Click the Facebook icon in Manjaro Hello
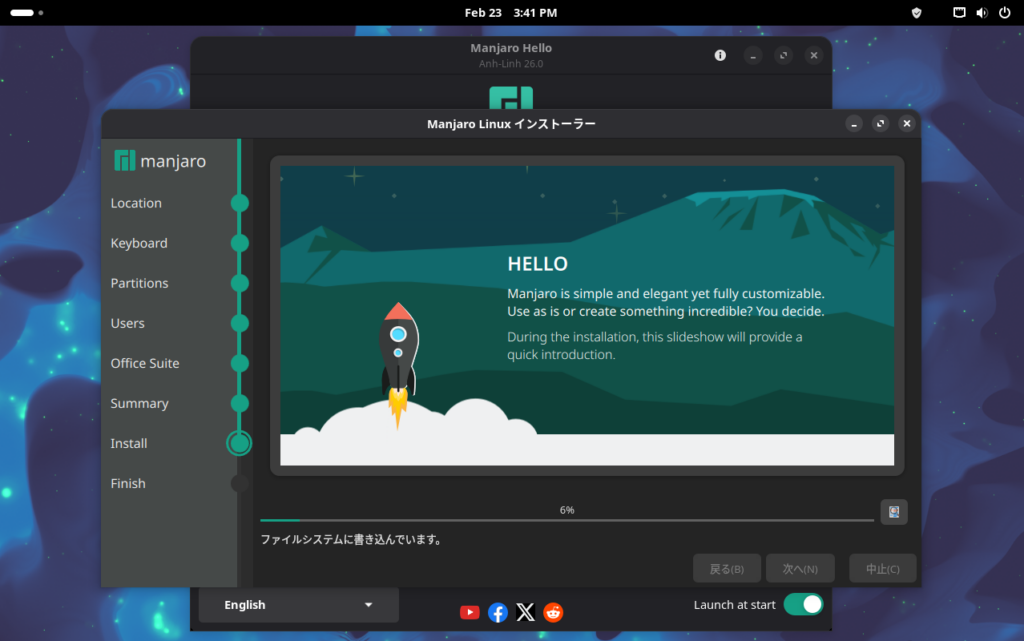1024x641 pixels. (x=497, y=612)
